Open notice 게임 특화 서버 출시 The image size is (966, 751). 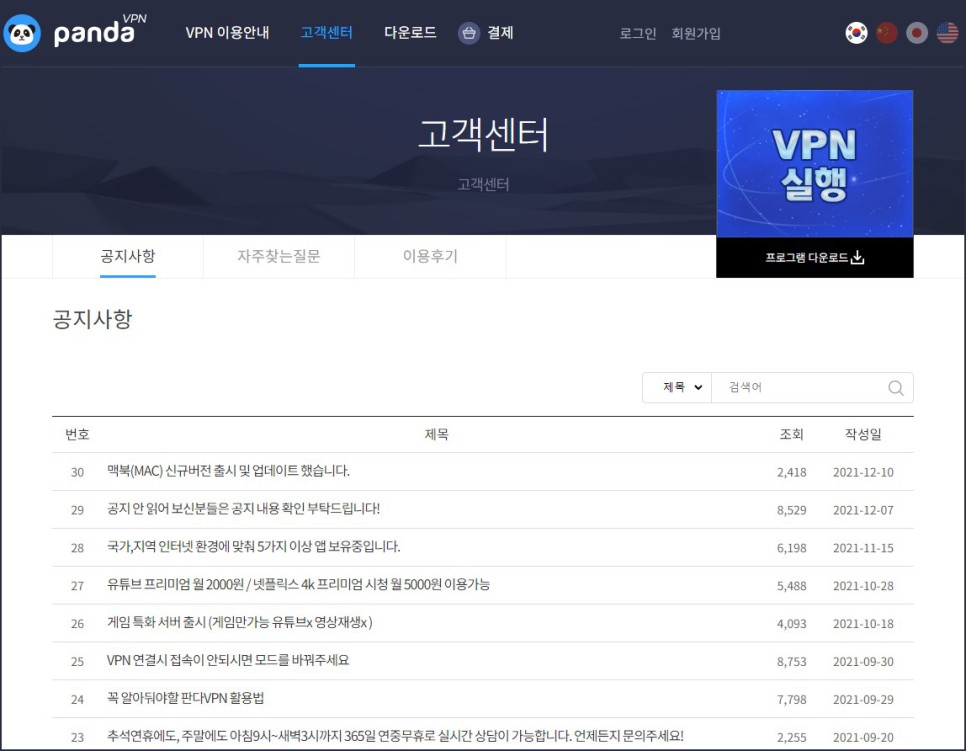coord(240,623)
